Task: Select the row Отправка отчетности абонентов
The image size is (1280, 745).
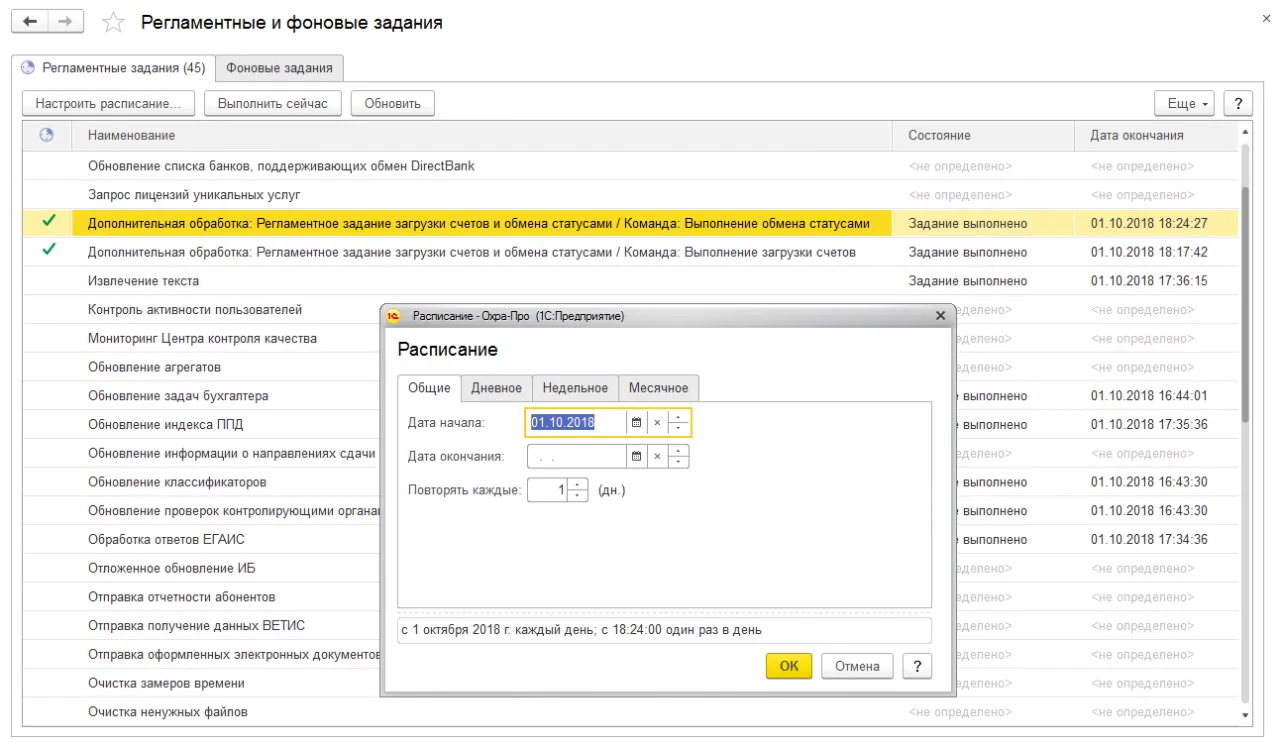Action: point(202,597)
